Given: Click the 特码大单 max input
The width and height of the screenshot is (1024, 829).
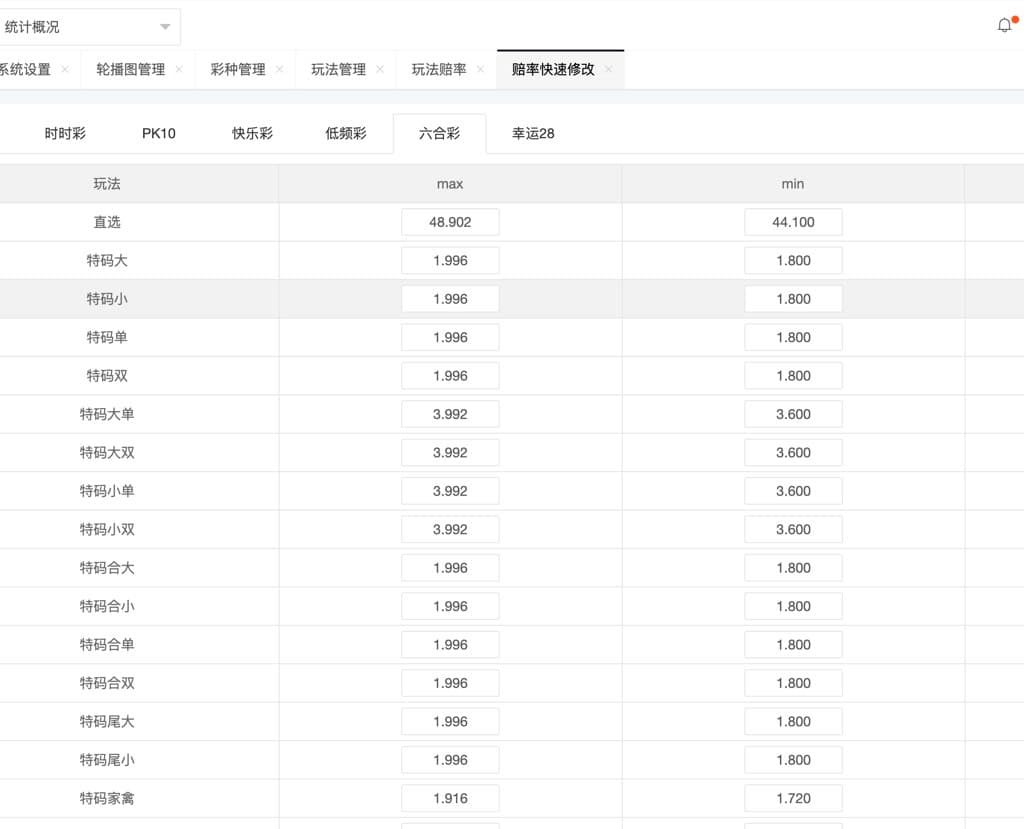Looking at the screenshot, I should tap(450, 414).
